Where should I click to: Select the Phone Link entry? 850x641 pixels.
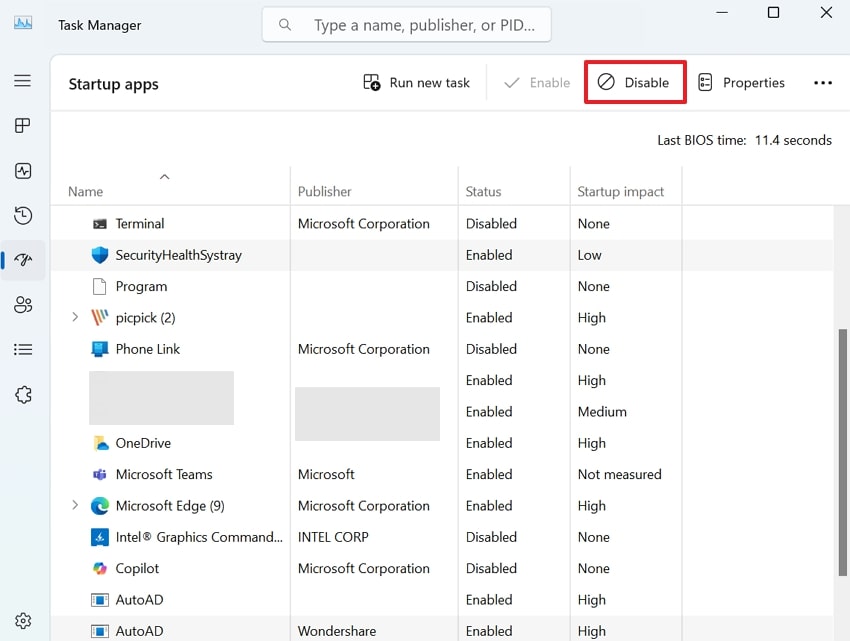point(147,349)
